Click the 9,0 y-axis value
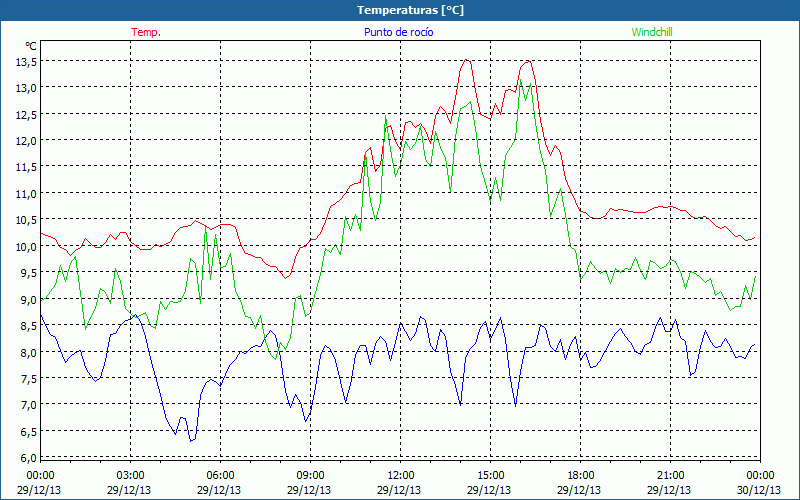The image size is (800, 500). coord(30,299)
